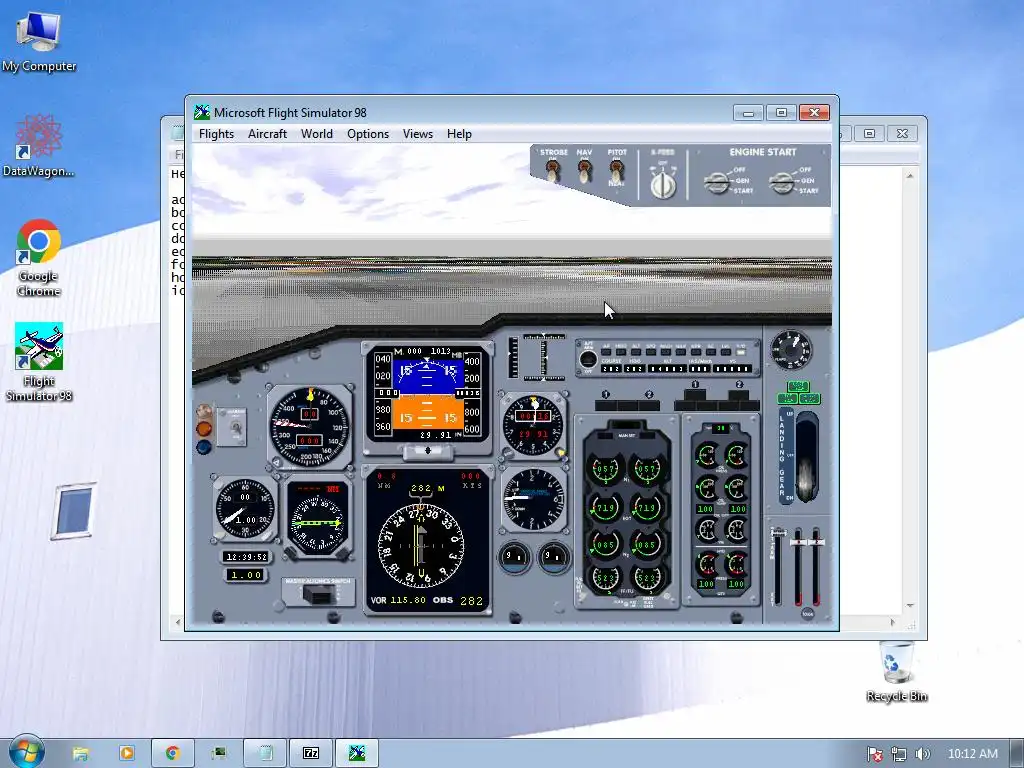Click the orange warning light
1024x768 pixels.
[204, 429]
